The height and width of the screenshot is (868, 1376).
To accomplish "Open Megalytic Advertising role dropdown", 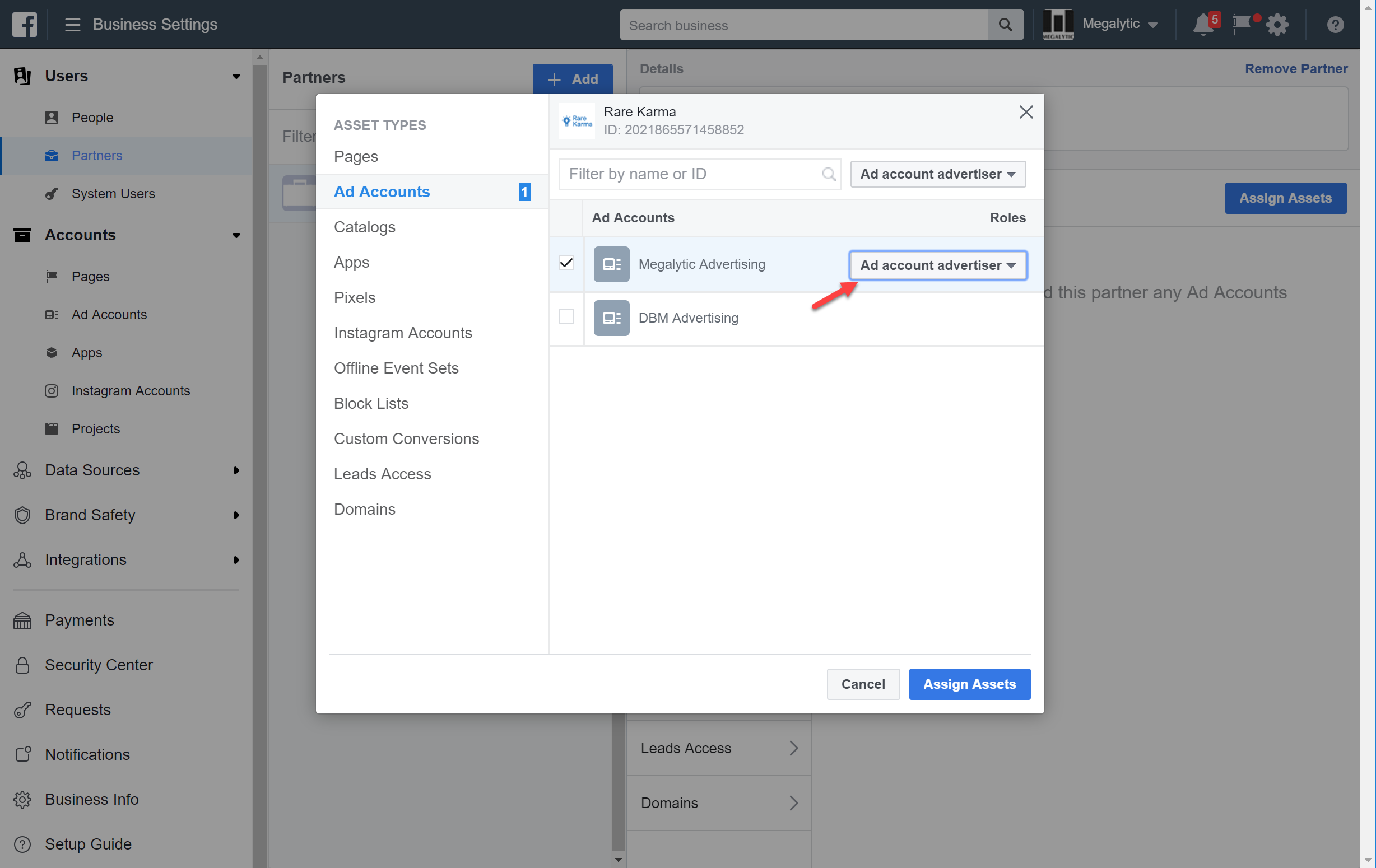I will [x=938, y=265].
